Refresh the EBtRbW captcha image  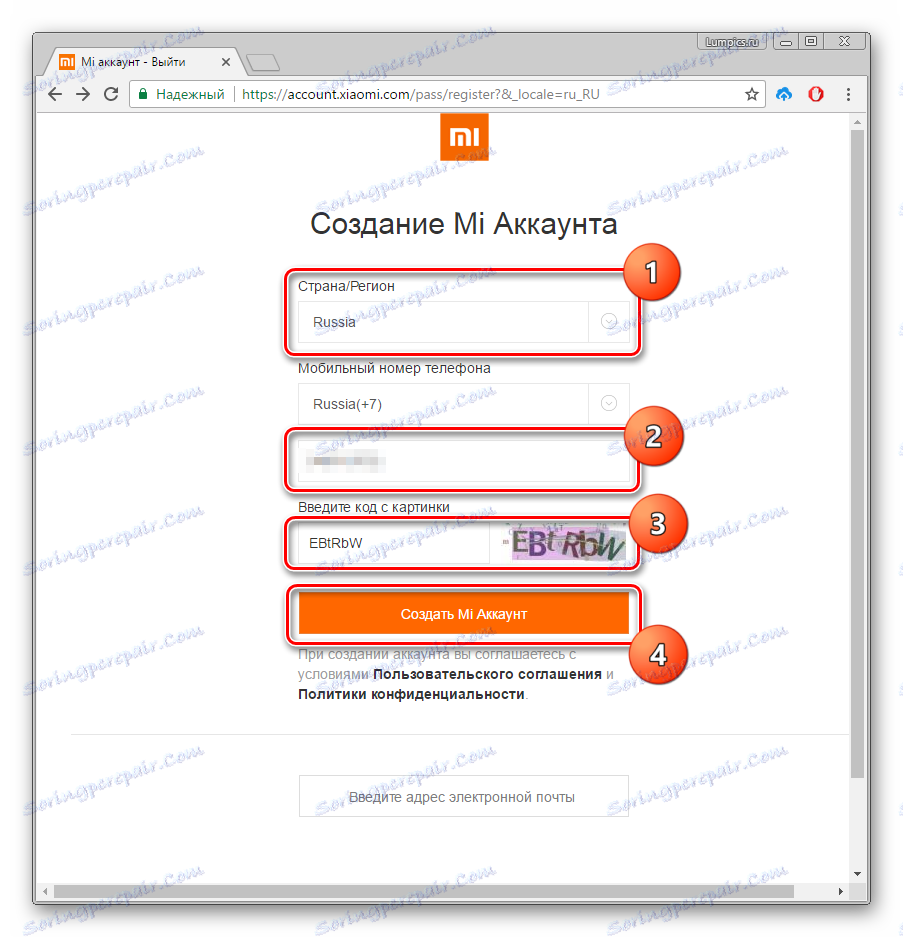coord(564,543)
